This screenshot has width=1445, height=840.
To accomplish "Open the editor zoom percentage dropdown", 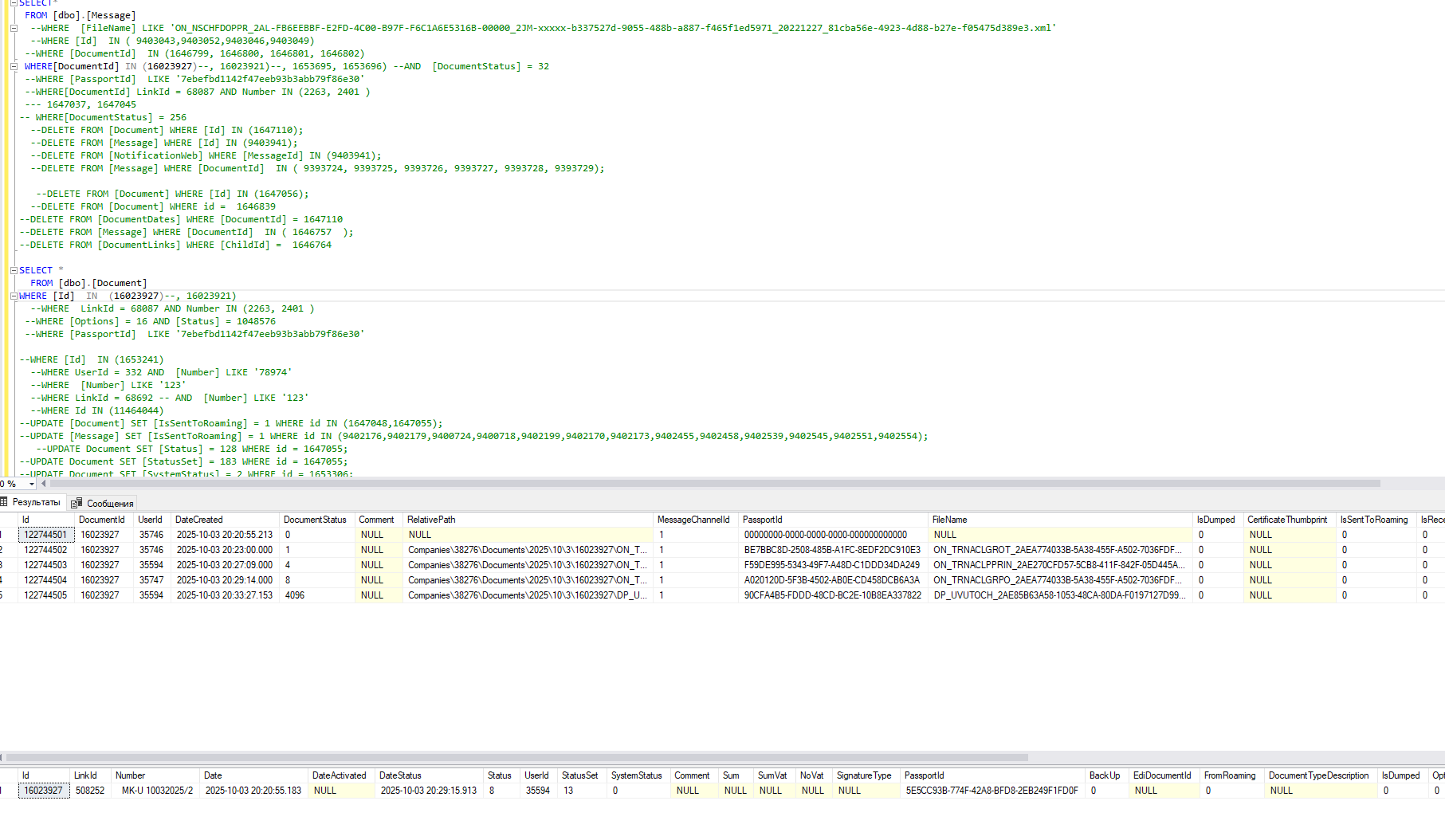I will coord(32,484).
